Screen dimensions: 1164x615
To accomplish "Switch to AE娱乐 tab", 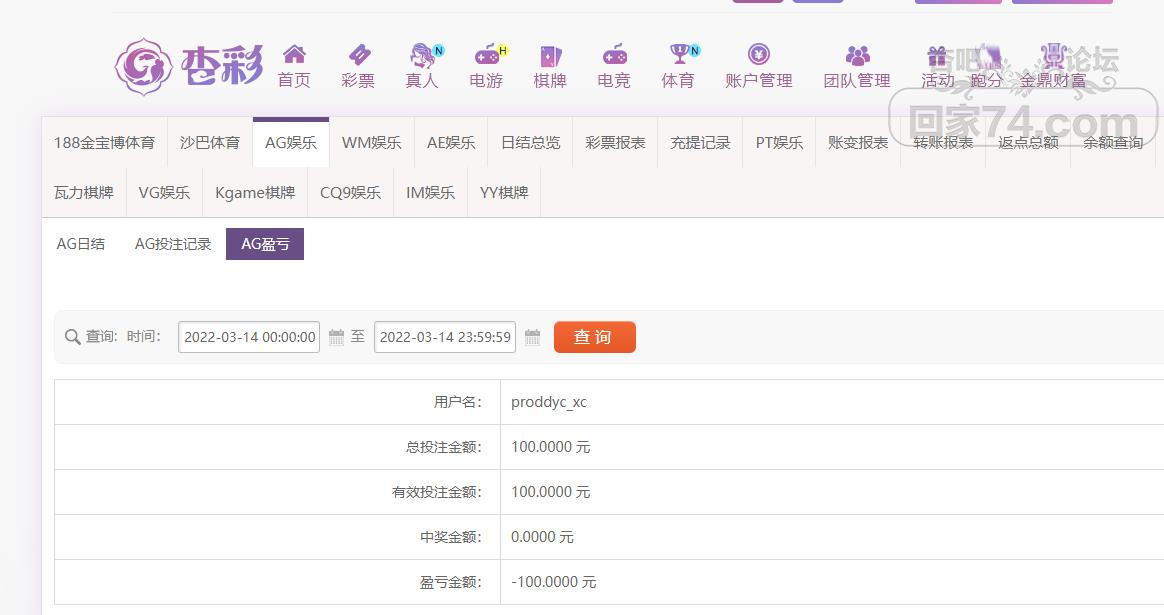I will click(451, 143).
